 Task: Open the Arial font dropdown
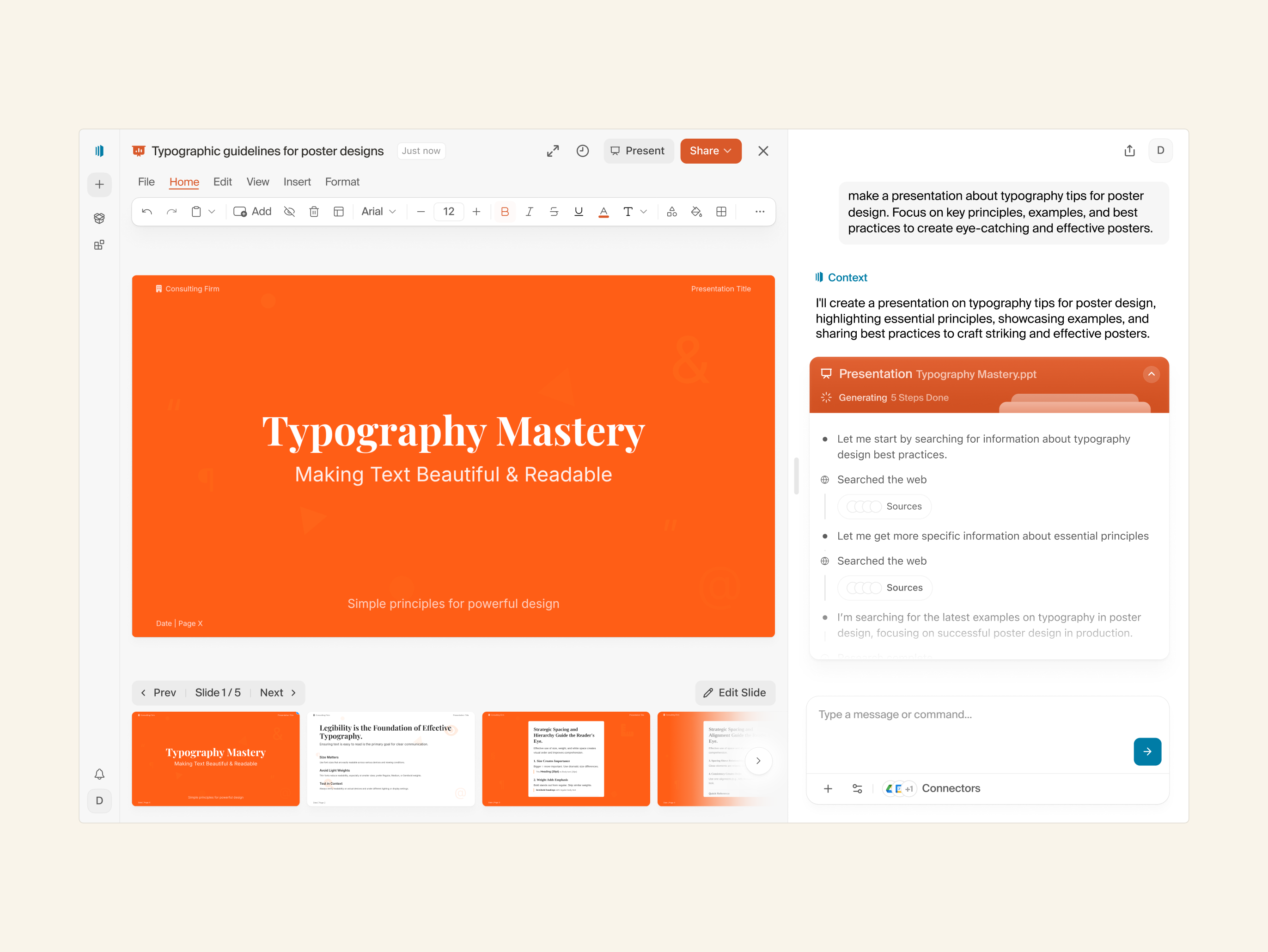click(x=378, y=212)
